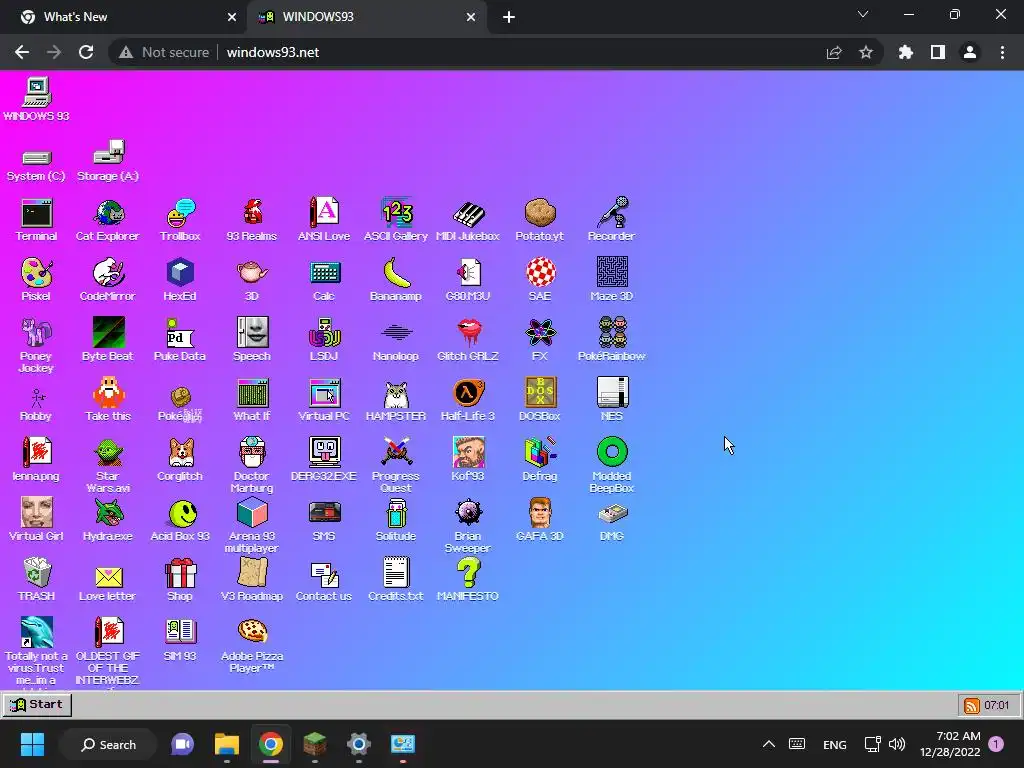Open Glitch GRLZ lips icon
This screenshot has width=1024, height=768.
click(x=468, y=340)
